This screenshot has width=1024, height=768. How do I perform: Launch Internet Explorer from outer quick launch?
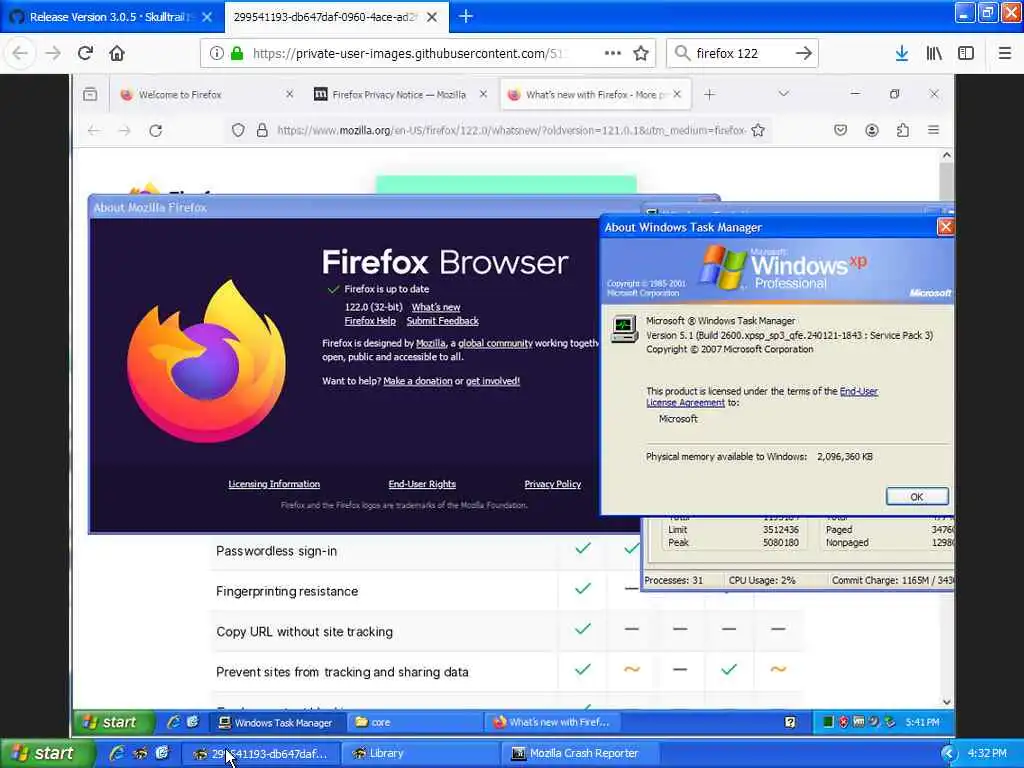click(x=117, y=753)
